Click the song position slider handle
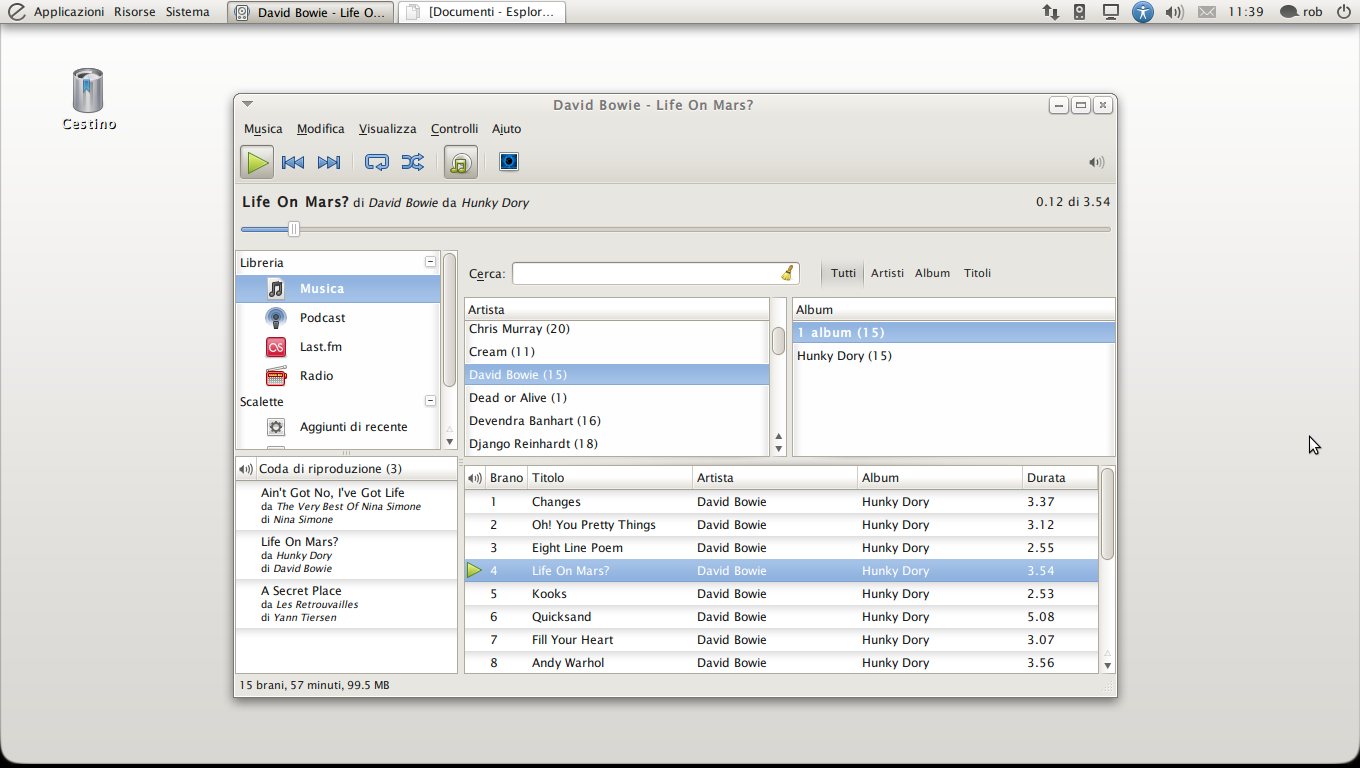Screen dimensions: 1360x768 point(294,229)
